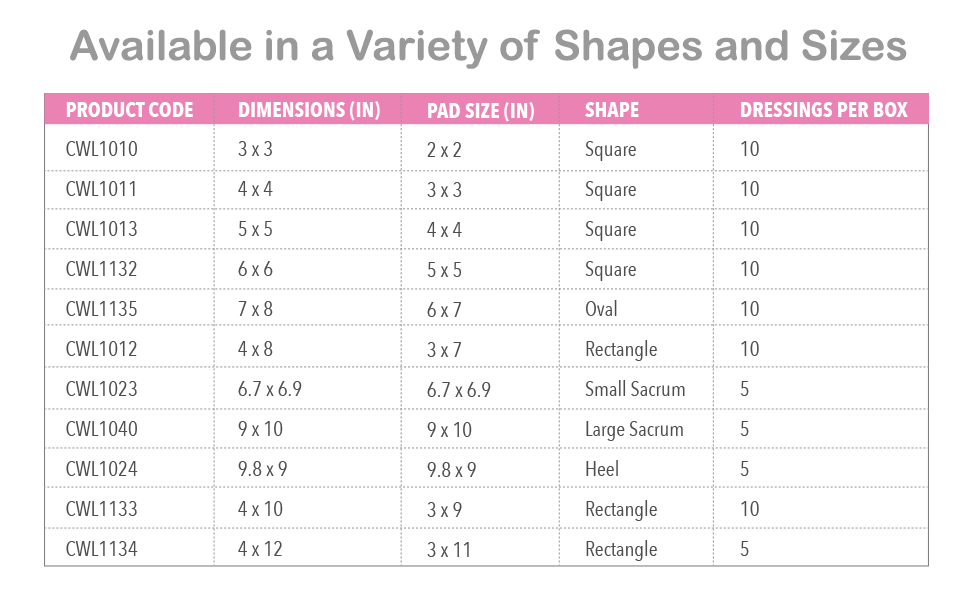Select product code CWL1011
This screenshot has height=600, width=970.
tap(101, 190)
